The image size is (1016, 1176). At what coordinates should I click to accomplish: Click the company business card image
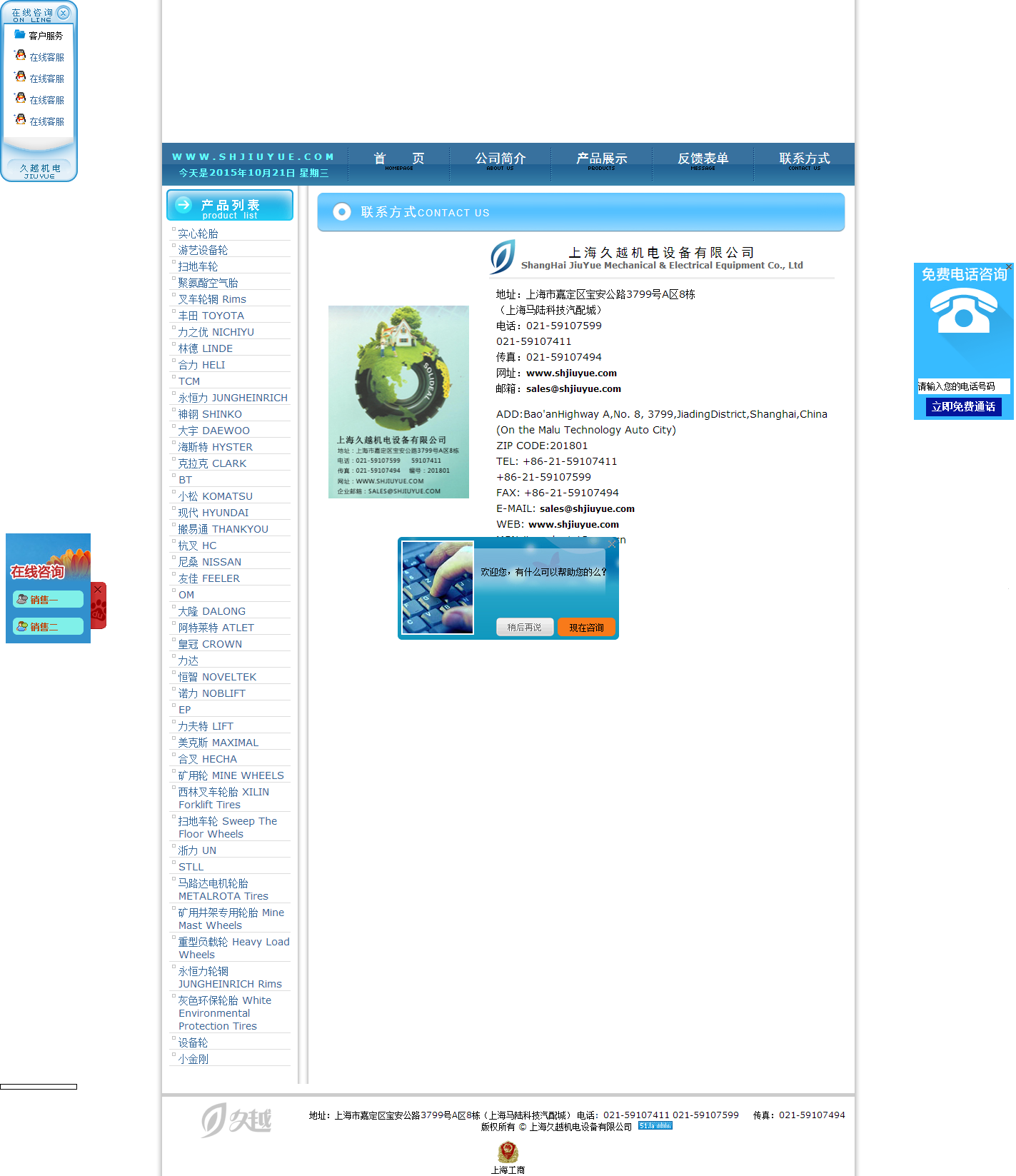point(398,402)
